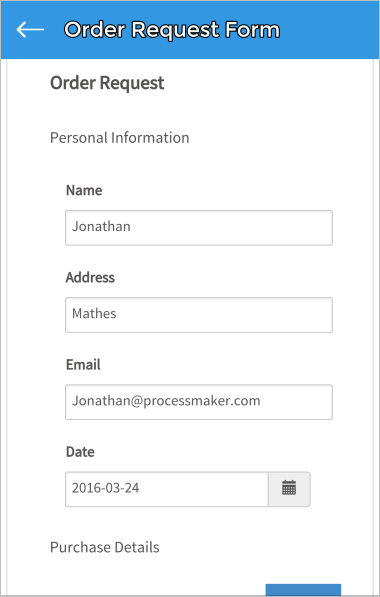This screenshot has height=597, width=380.
Task: Click the Date field label
Action: coord(80,452)
